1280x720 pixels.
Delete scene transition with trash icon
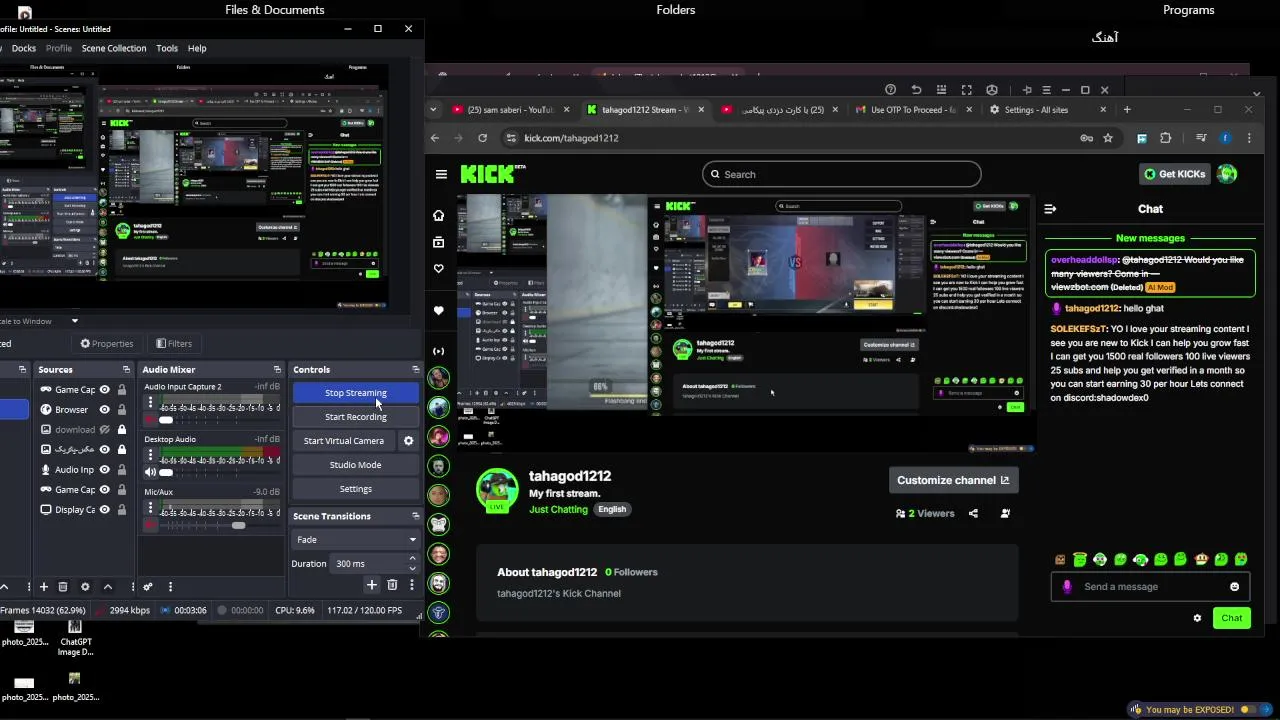pyautogui.click(x=392, y=585)
